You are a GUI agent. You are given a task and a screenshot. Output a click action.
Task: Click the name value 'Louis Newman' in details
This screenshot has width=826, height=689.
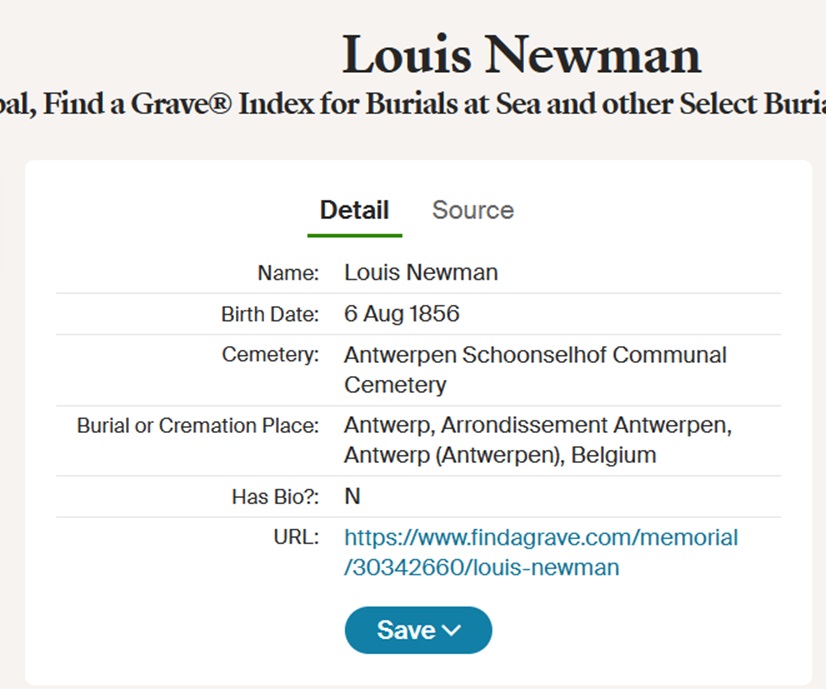point(420,273)
